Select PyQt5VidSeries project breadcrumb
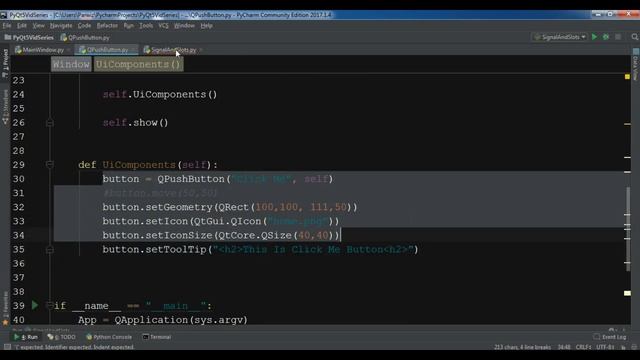The width and height of the screenshot is (640, 360). tap(29, 38)
